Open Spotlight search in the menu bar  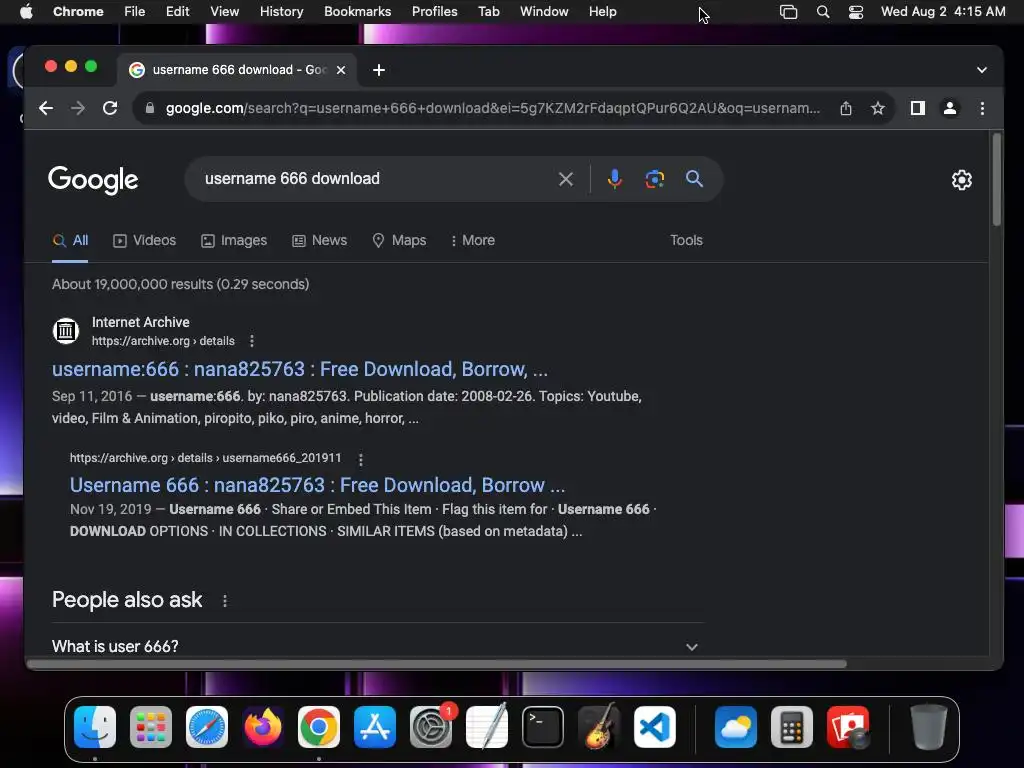823,12
